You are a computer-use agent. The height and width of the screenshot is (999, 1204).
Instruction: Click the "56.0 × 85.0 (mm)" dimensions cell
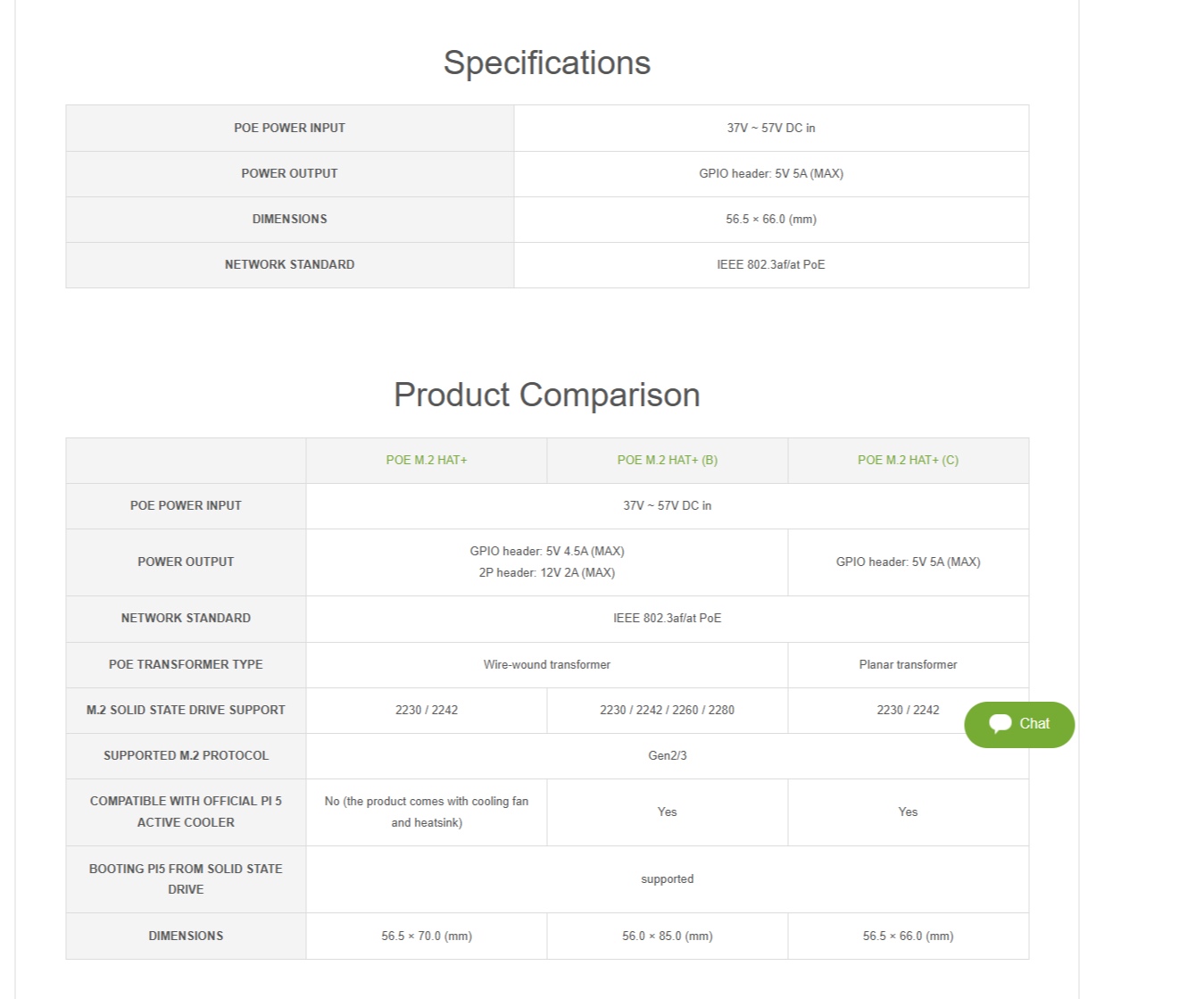click(x=667, y=936)
